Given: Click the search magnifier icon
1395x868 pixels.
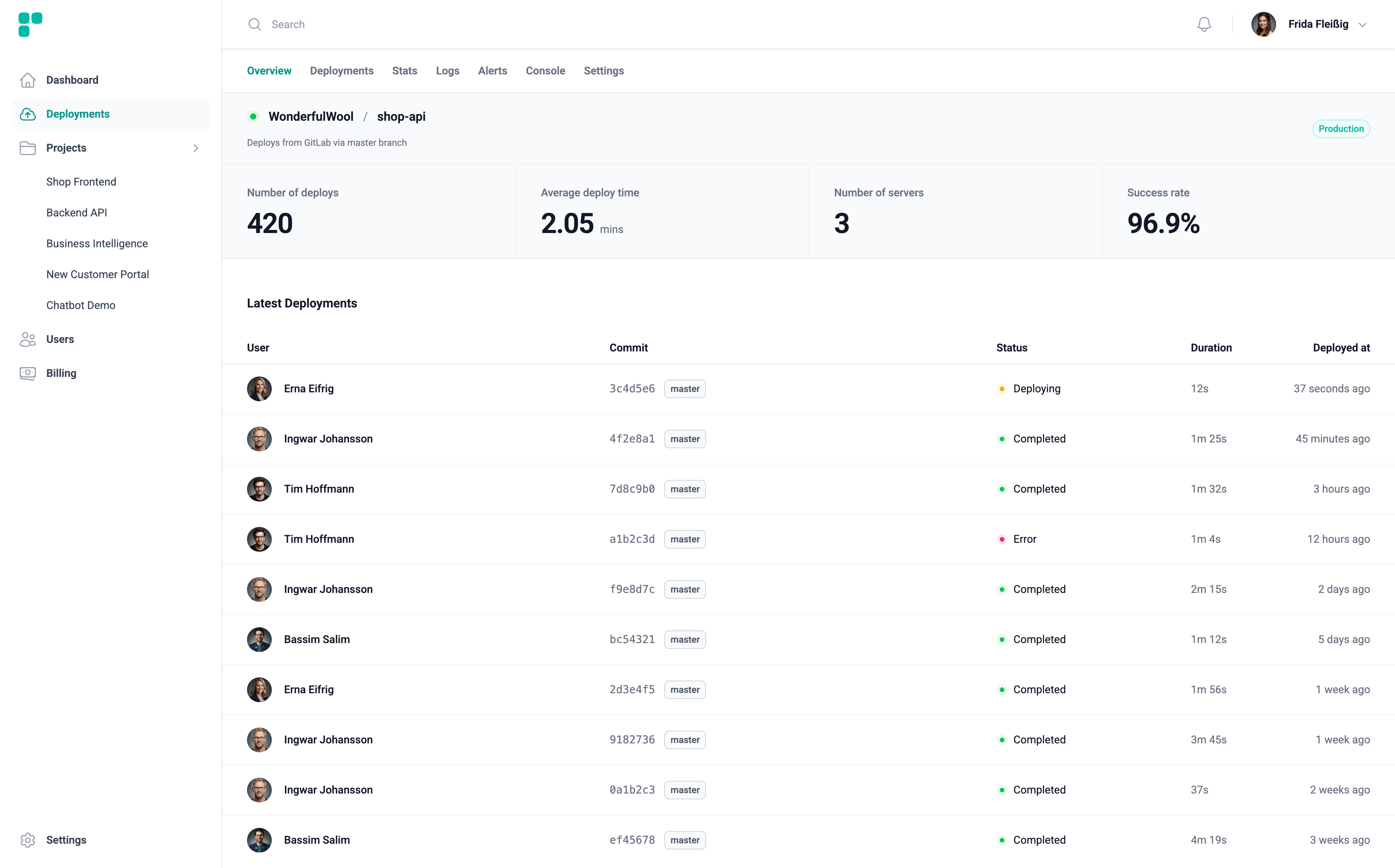Looking at the screenshot, I should 254,24.
